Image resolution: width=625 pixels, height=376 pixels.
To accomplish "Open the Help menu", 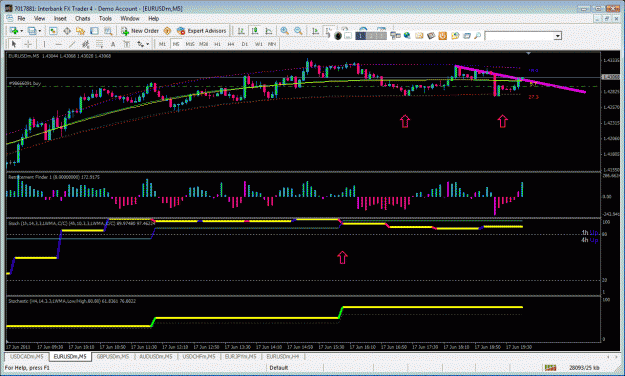I will [153, 18].
